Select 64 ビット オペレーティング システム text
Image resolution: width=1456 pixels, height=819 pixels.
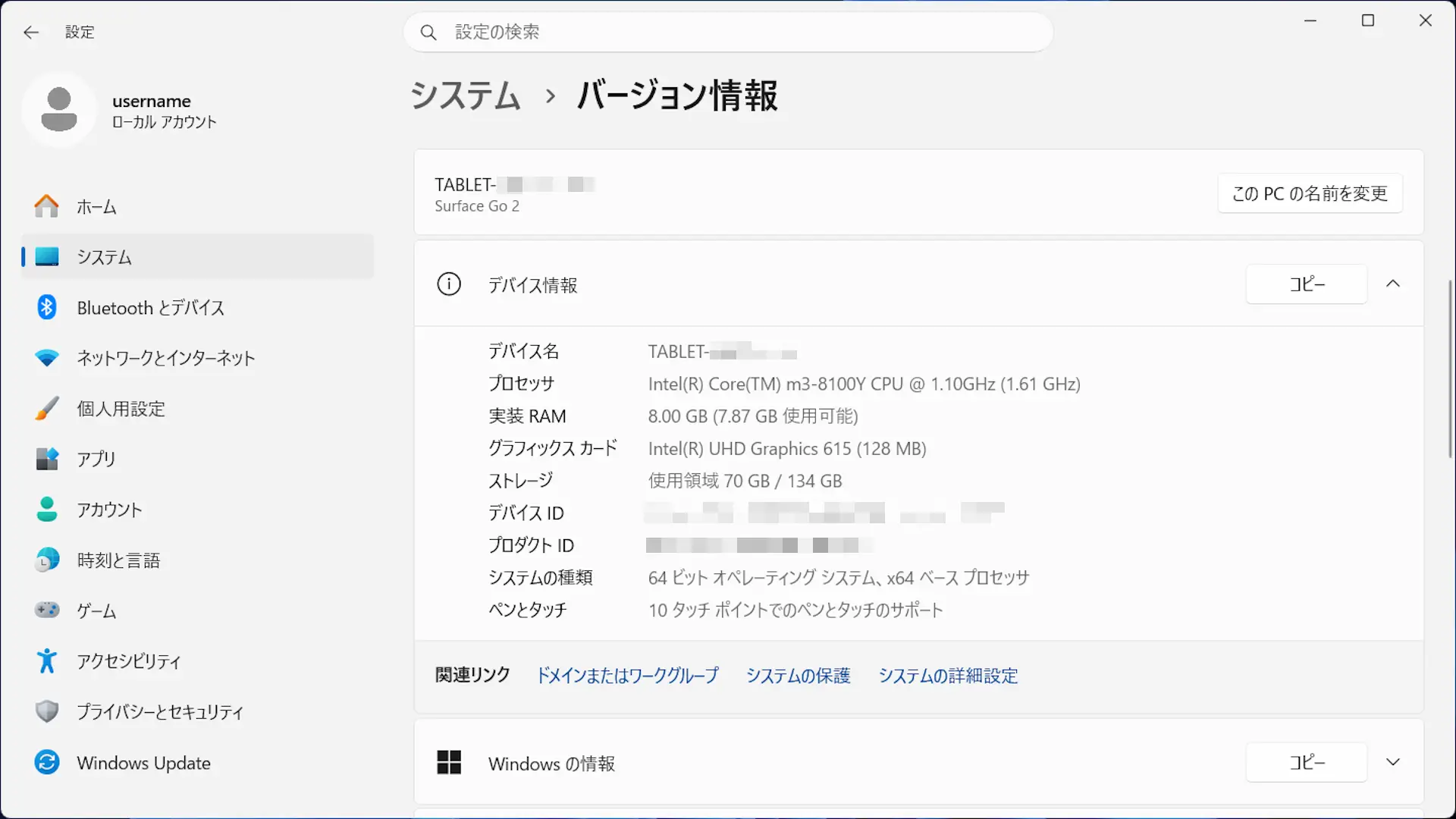tap(839, 578)
